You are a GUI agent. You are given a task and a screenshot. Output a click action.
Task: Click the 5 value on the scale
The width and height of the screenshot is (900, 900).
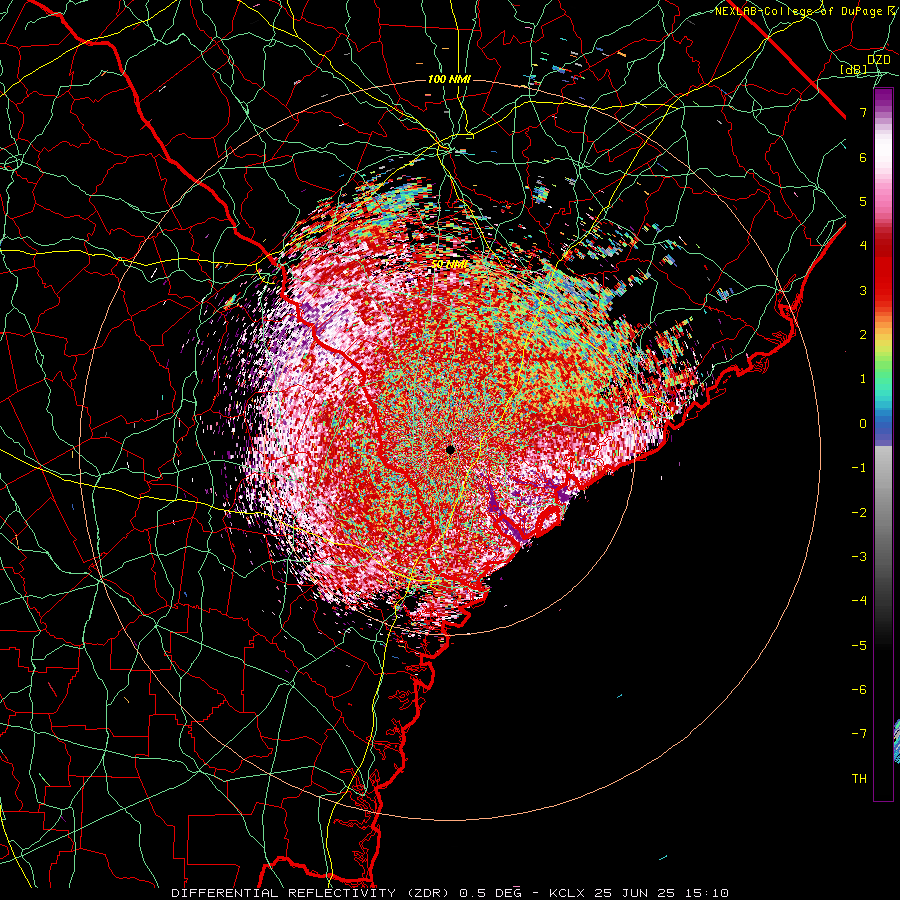863,201
